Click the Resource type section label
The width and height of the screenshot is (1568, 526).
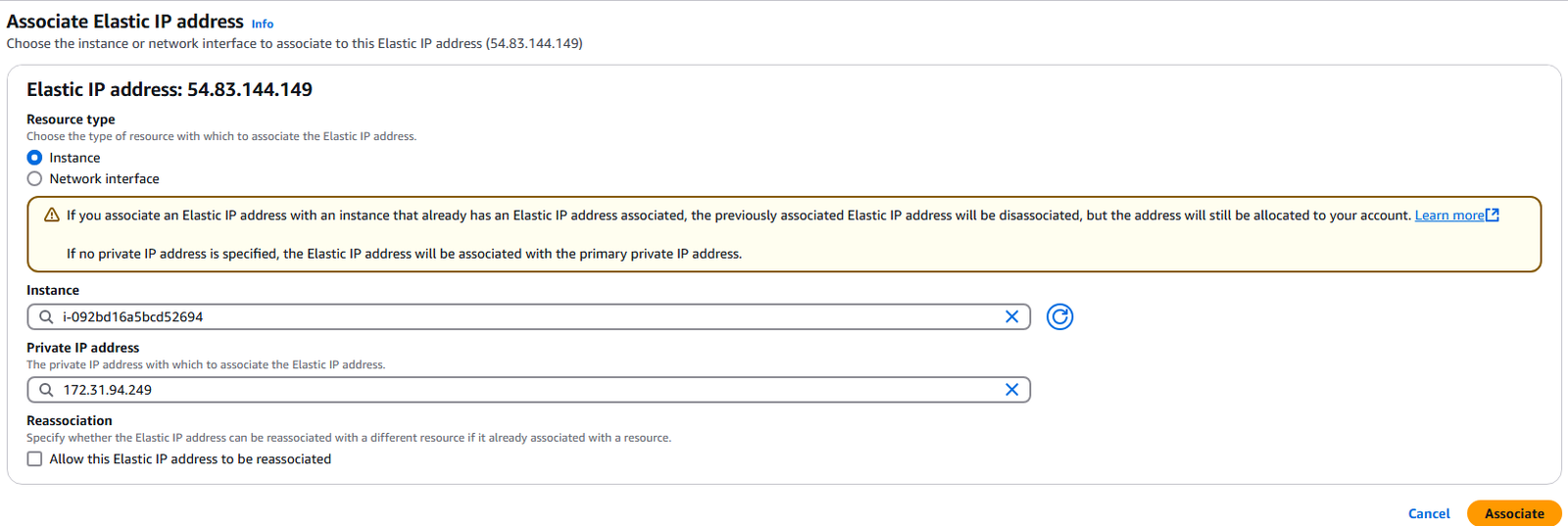[x=71, y=120]
